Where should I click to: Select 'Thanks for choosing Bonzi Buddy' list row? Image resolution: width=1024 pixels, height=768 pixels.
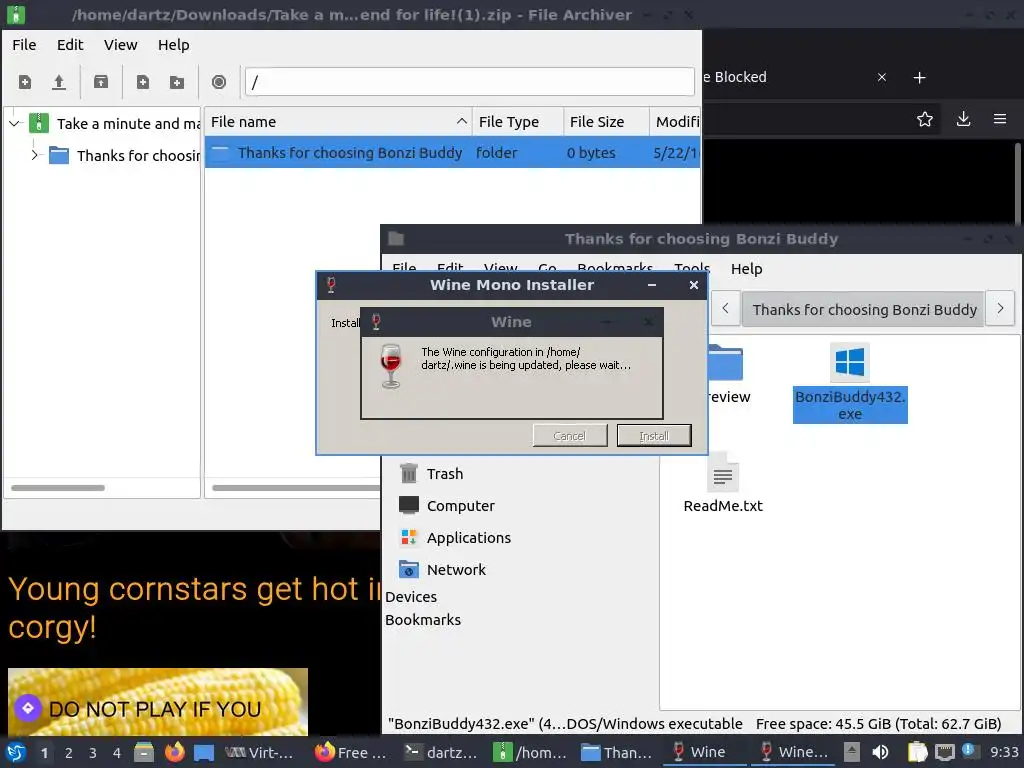click(452, 152)
